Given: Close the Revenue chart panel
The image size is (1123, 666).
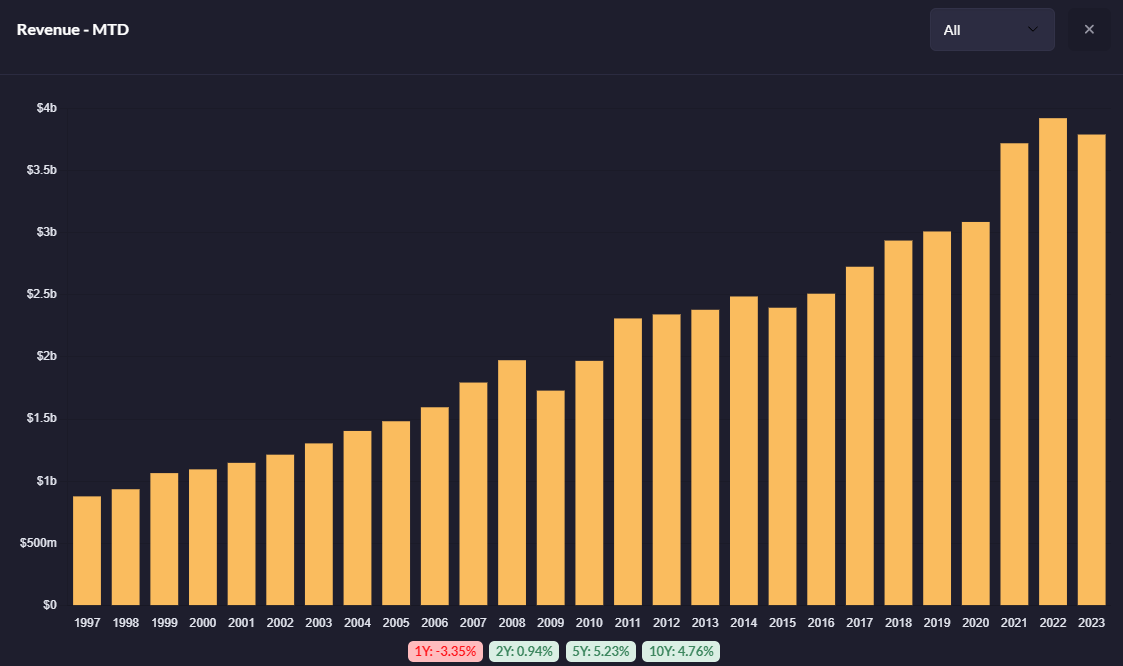Looking at the screenshot, I should coord(1089,30).
